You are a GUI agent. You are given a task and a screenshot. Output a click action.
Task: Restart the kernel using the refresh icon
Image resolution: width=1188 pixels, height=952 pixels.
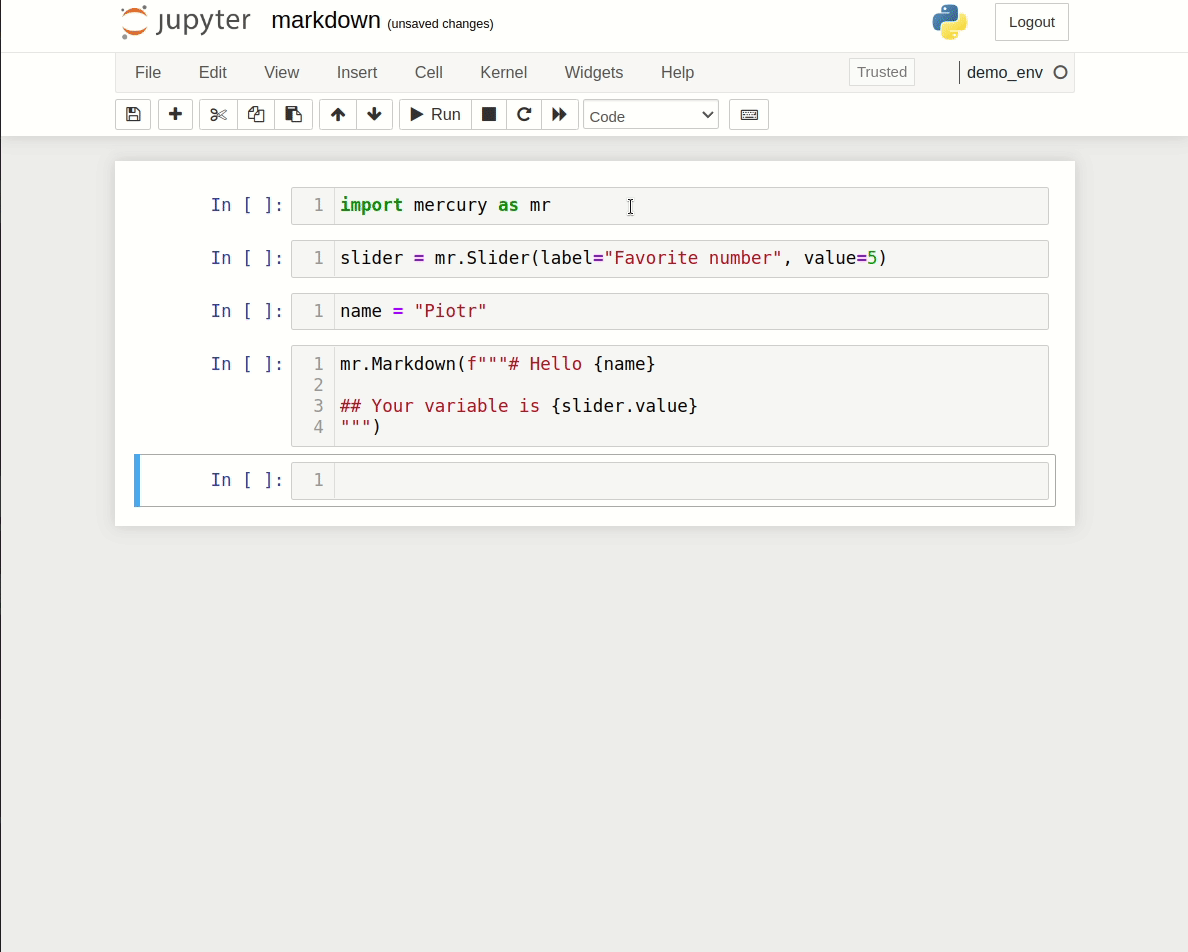click(524, 114)
